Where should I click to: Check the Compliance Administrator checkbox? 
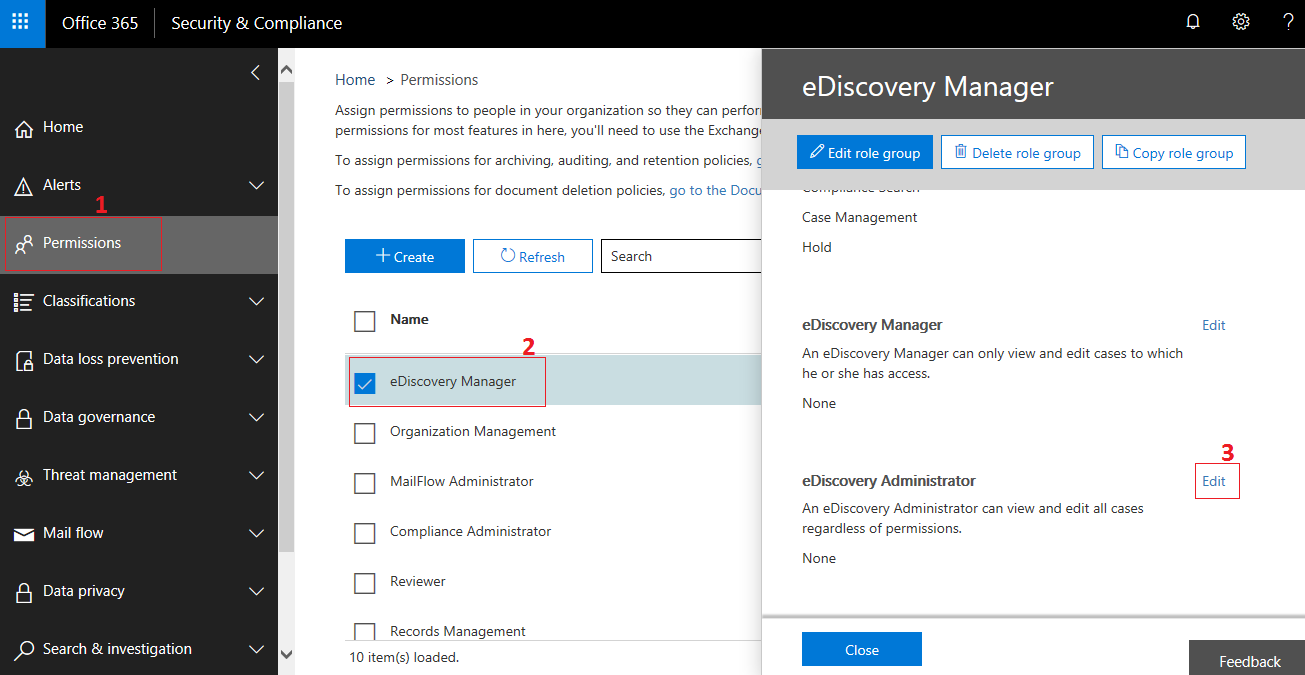(365, 533)
